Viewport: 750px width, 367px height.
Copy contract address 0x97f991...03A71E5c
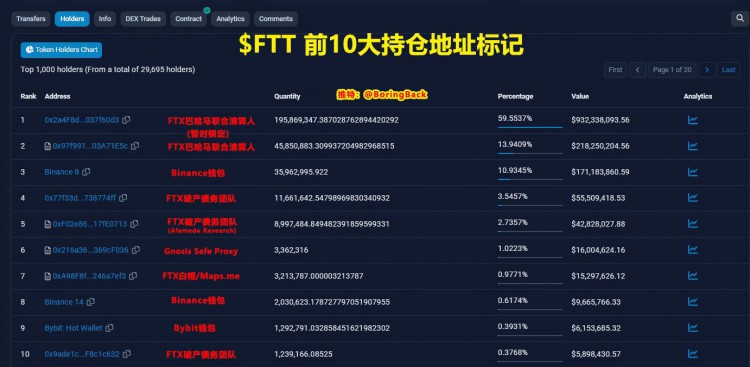click(x=135, y=146)
